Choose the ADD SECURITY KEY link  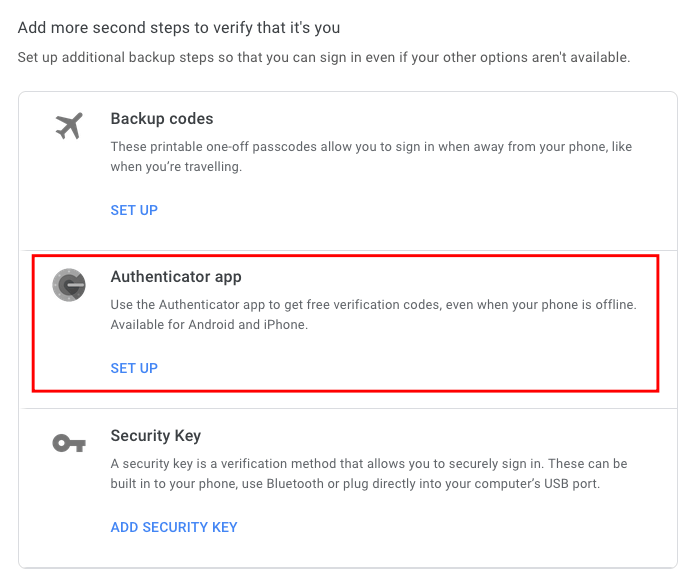174,527
